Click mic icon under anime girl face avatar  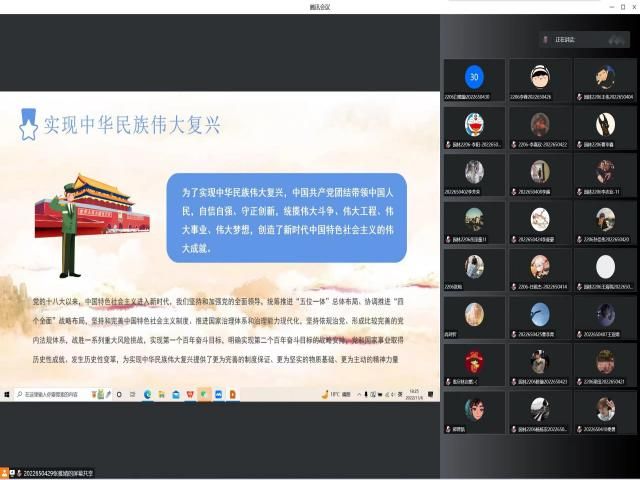pyautogui.click(x=448, y=429)
